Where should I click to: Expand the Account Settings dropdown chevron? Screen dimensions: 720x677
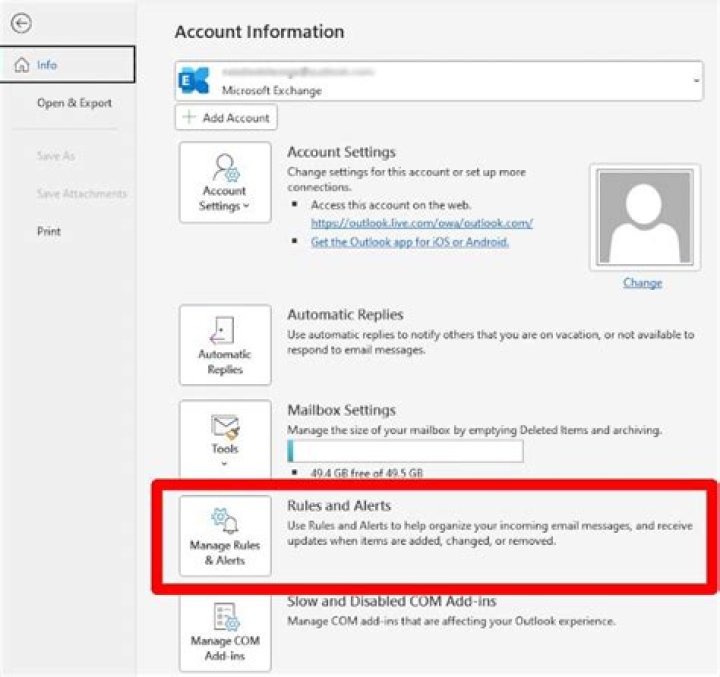coord(246,206)
